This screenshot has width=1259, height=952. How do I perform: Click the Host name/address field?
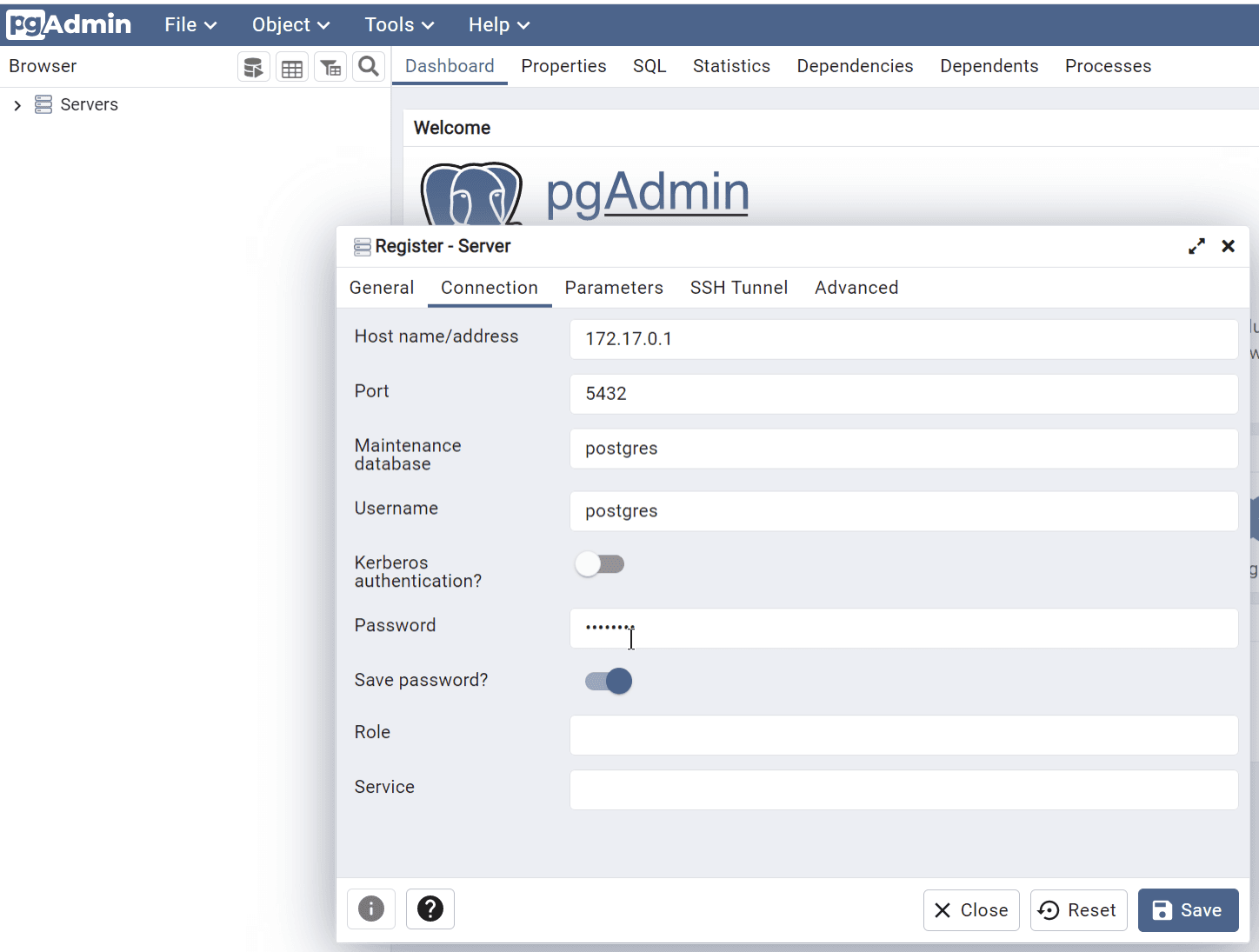[903, 339]
